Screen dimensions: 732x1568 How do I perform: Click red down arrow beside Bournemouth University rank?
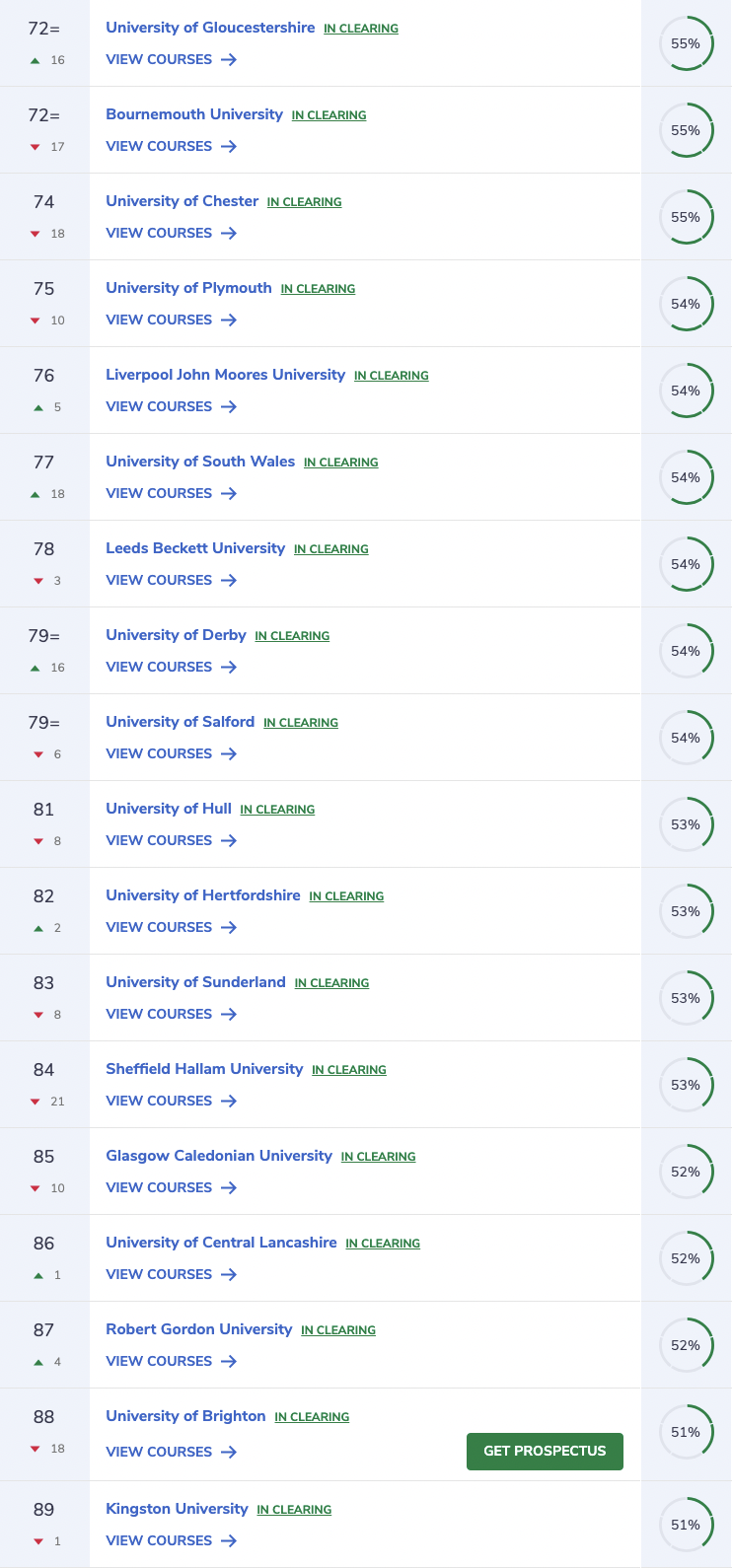(x=36, y=147)
